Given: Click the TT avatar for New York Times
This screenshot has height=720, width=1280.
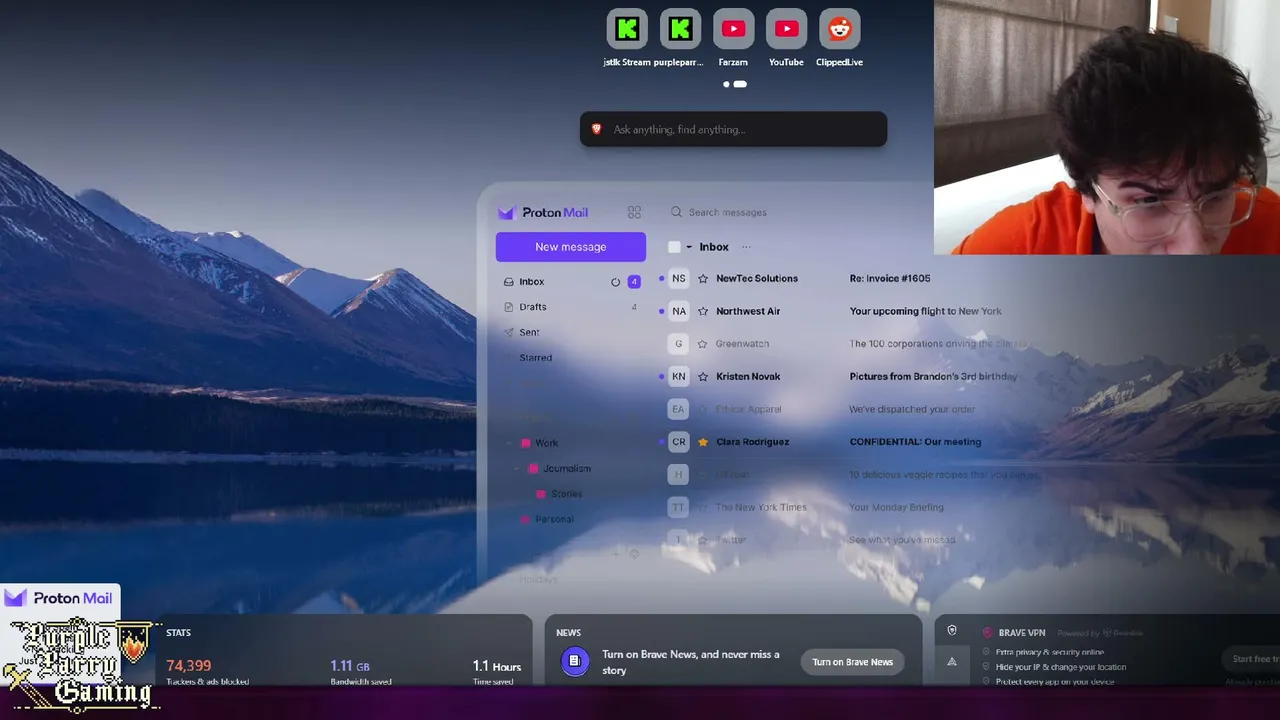Looking at the screenshot, I should coord(679,507).
